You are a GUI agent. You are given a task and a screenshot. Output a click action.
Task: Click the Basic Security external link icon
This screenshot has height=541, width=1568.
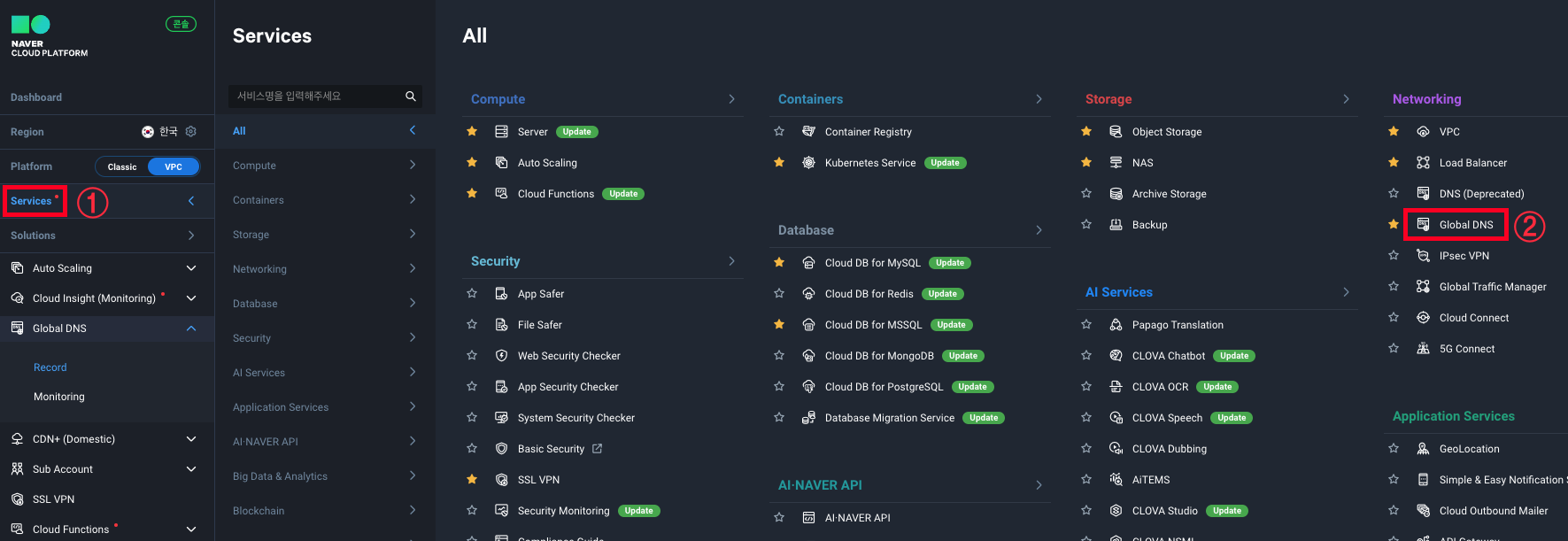coord(597,448)
